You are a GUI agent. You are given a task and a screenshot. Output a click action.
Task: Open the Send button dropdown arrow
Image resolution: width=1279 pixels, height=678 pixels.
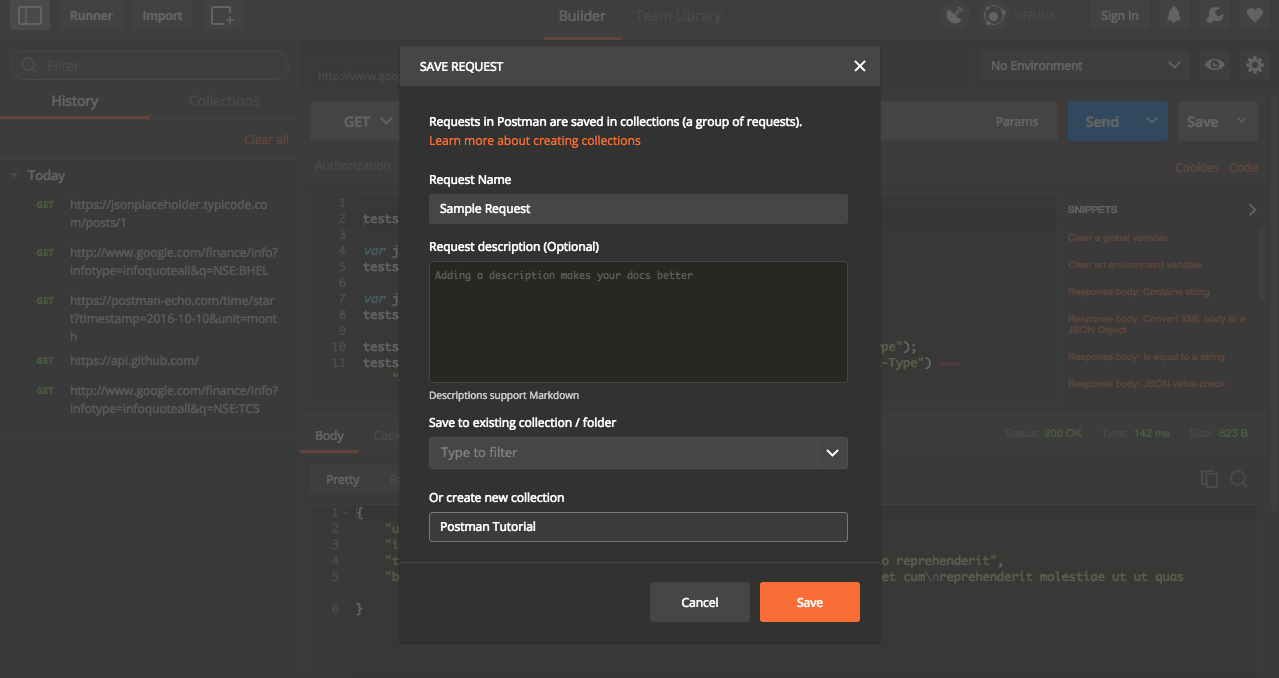point(1152,121)
